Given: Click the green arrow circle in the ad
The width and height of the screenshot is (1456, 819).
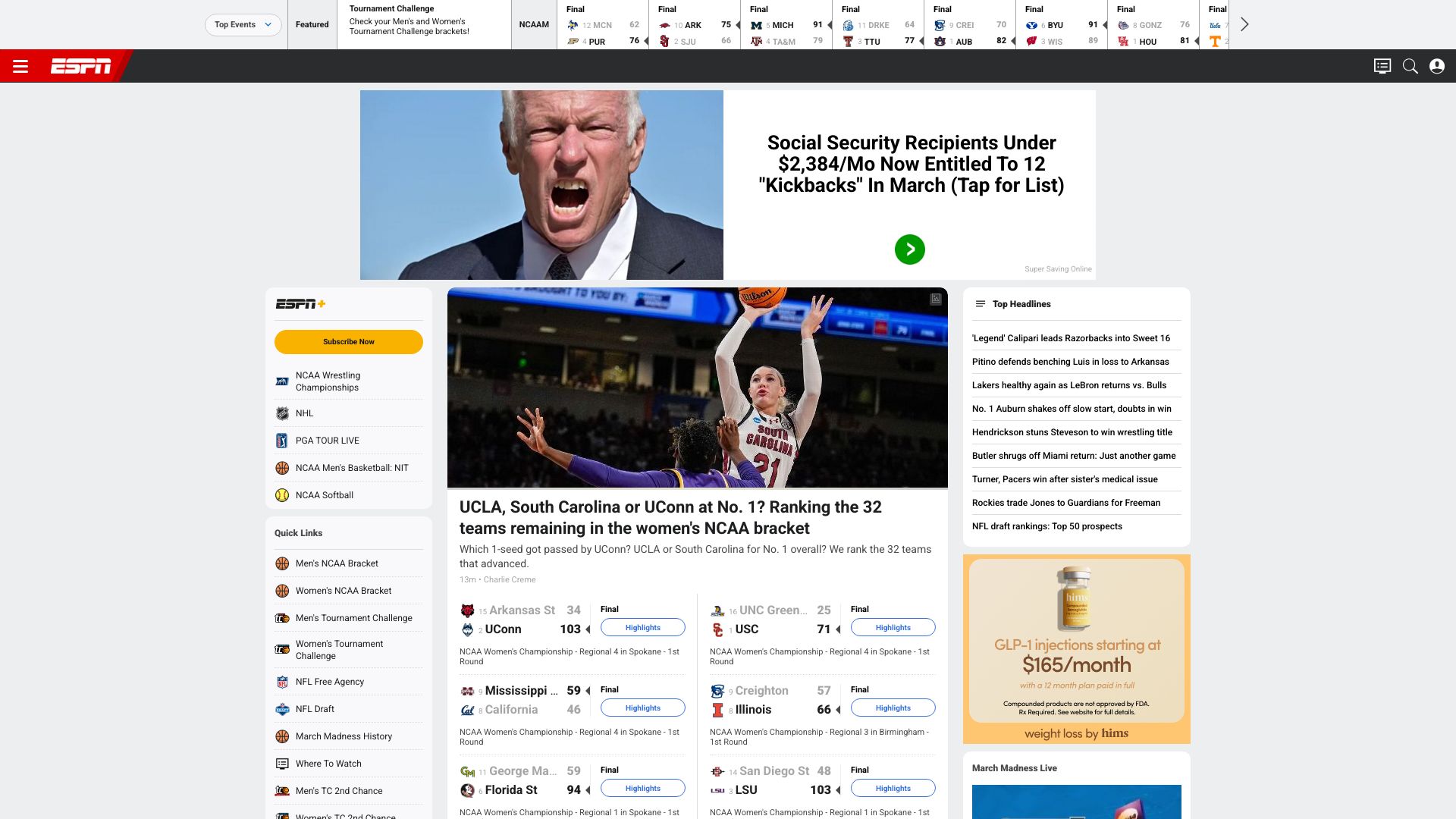Looking at the screenshot, I should pos(909,249).
